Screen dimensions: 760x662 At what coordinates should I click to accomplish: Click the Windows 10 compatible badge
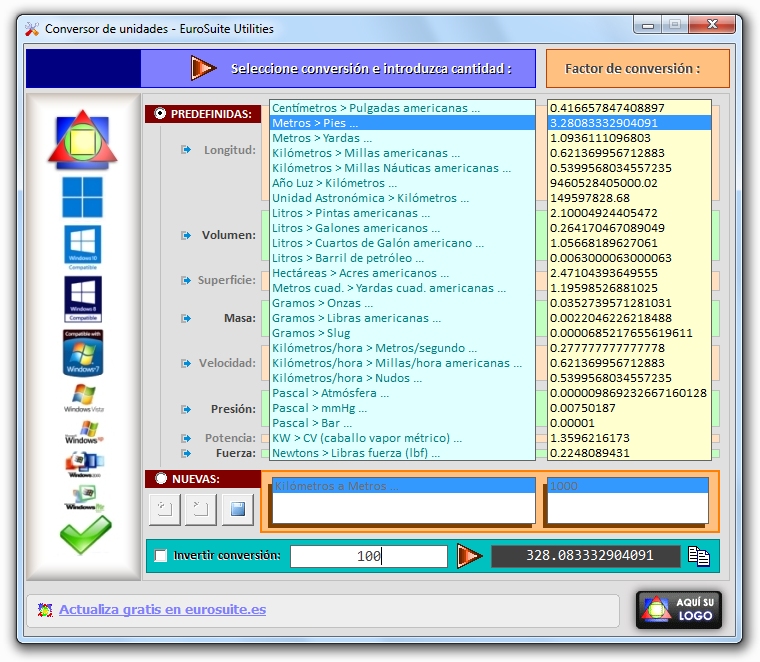click(x=82, y=248)
